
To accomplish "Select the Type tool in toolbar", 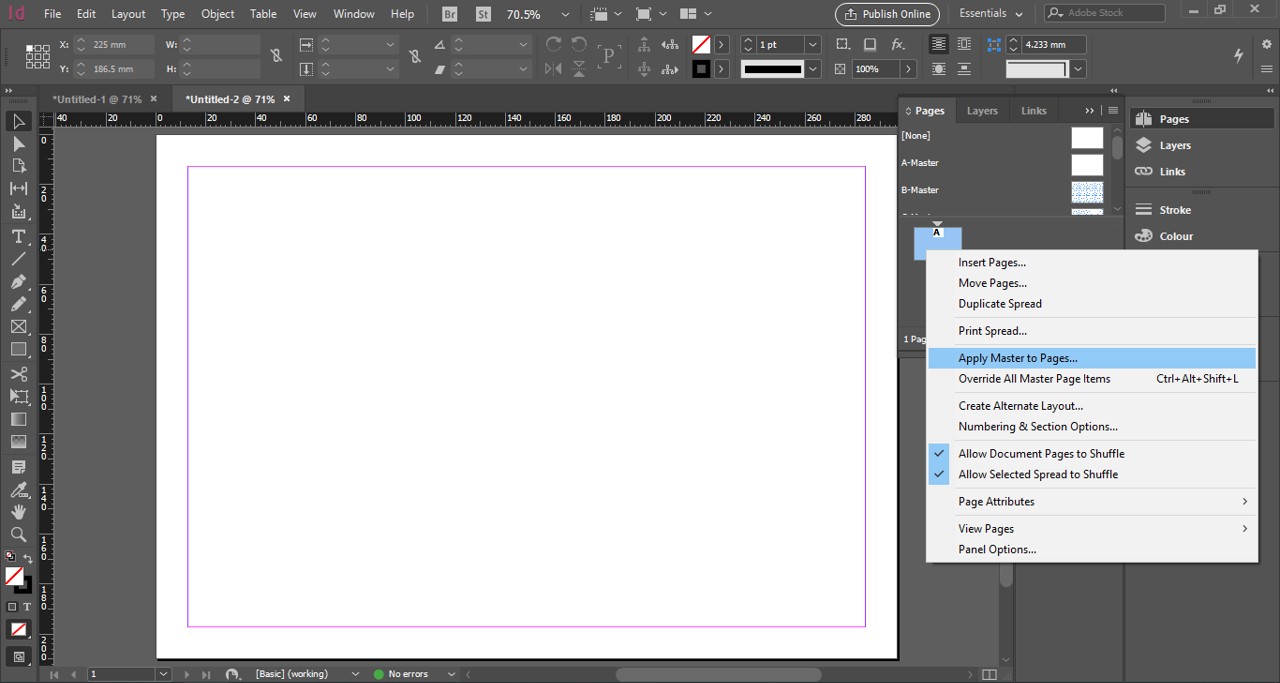I will [18, 236].
